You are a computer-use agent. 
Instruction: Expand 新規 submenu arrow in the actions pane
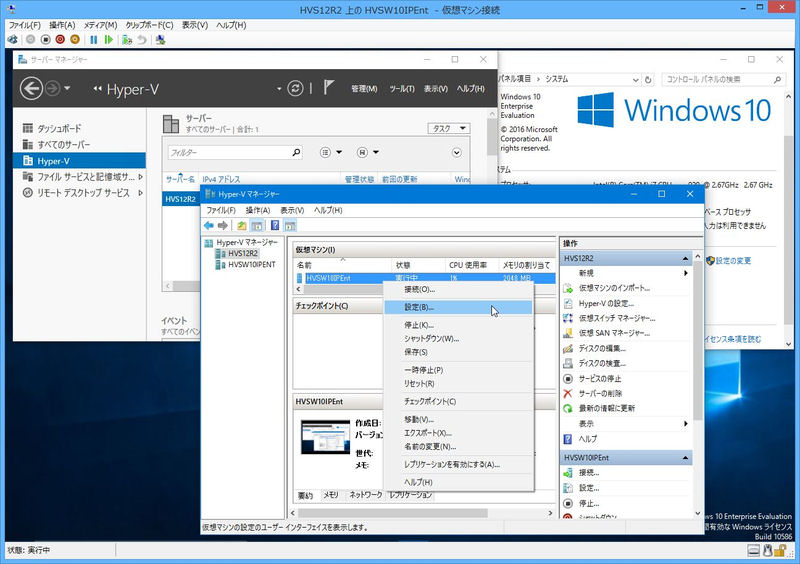click(685, 273)
